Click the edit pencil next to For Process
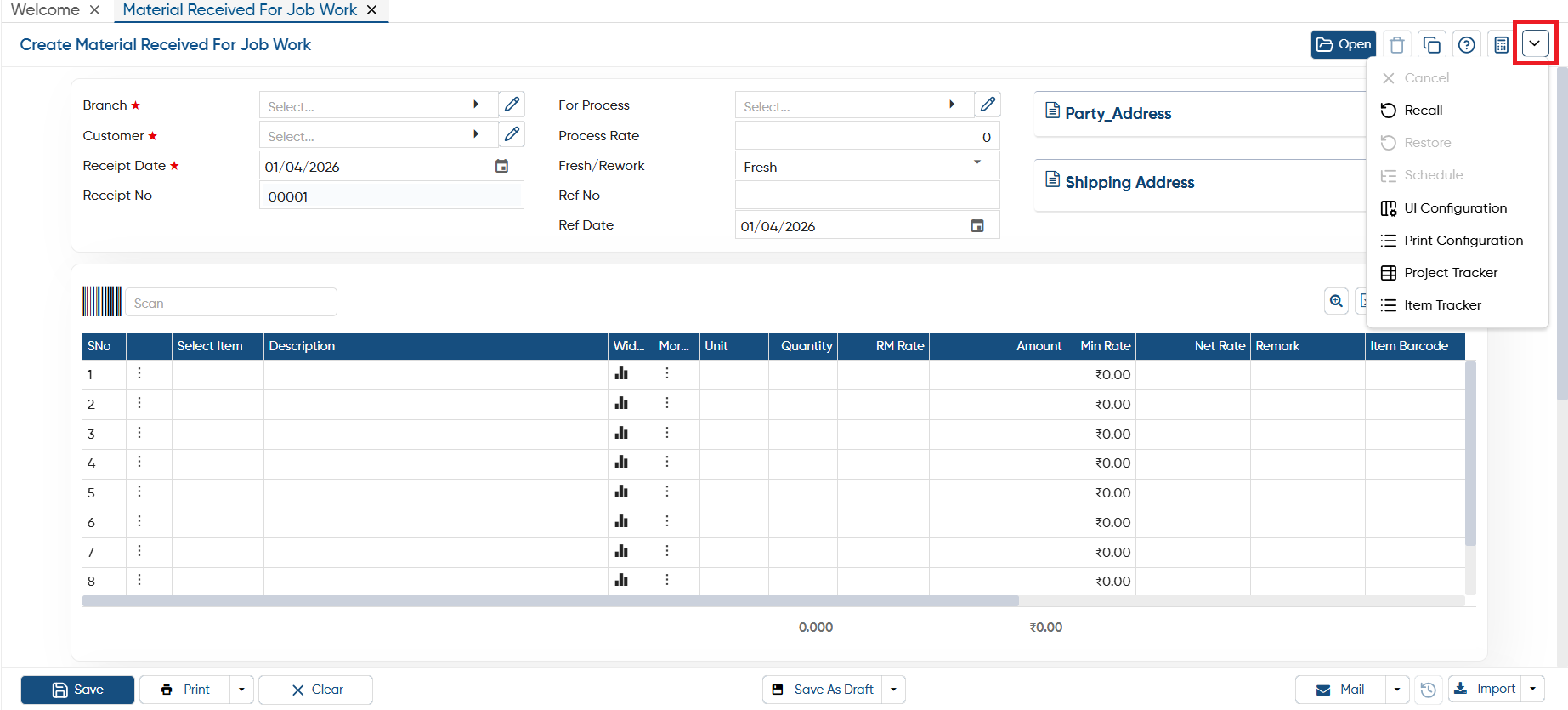Screen dimensions: 1568x710 point(988,105)
